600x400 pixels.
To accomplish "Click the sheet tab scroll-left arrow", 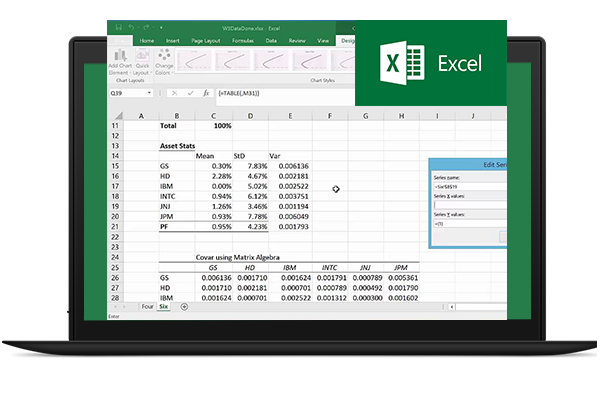I will (115, 307).
